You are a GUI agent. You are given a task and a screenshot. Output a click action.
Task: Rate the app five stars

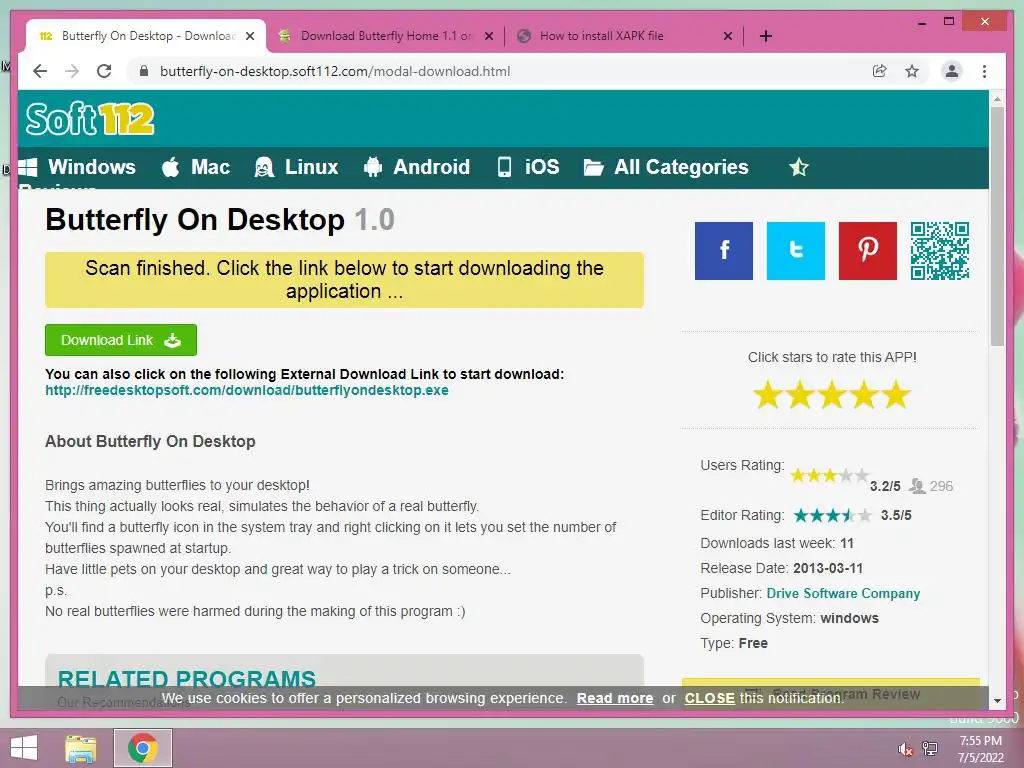coord(896,395)
